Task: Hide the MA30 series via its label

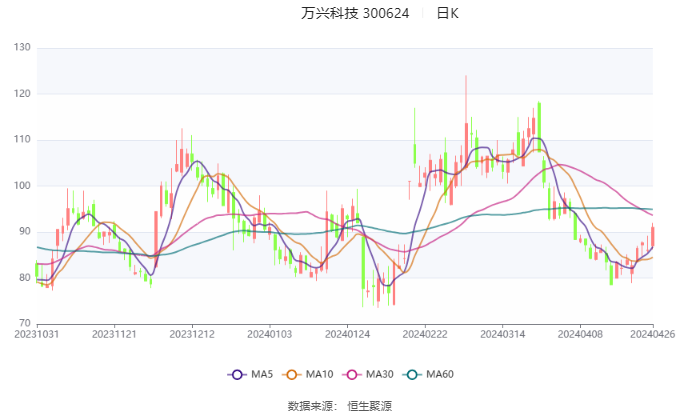Action: (x=379, y=374)
